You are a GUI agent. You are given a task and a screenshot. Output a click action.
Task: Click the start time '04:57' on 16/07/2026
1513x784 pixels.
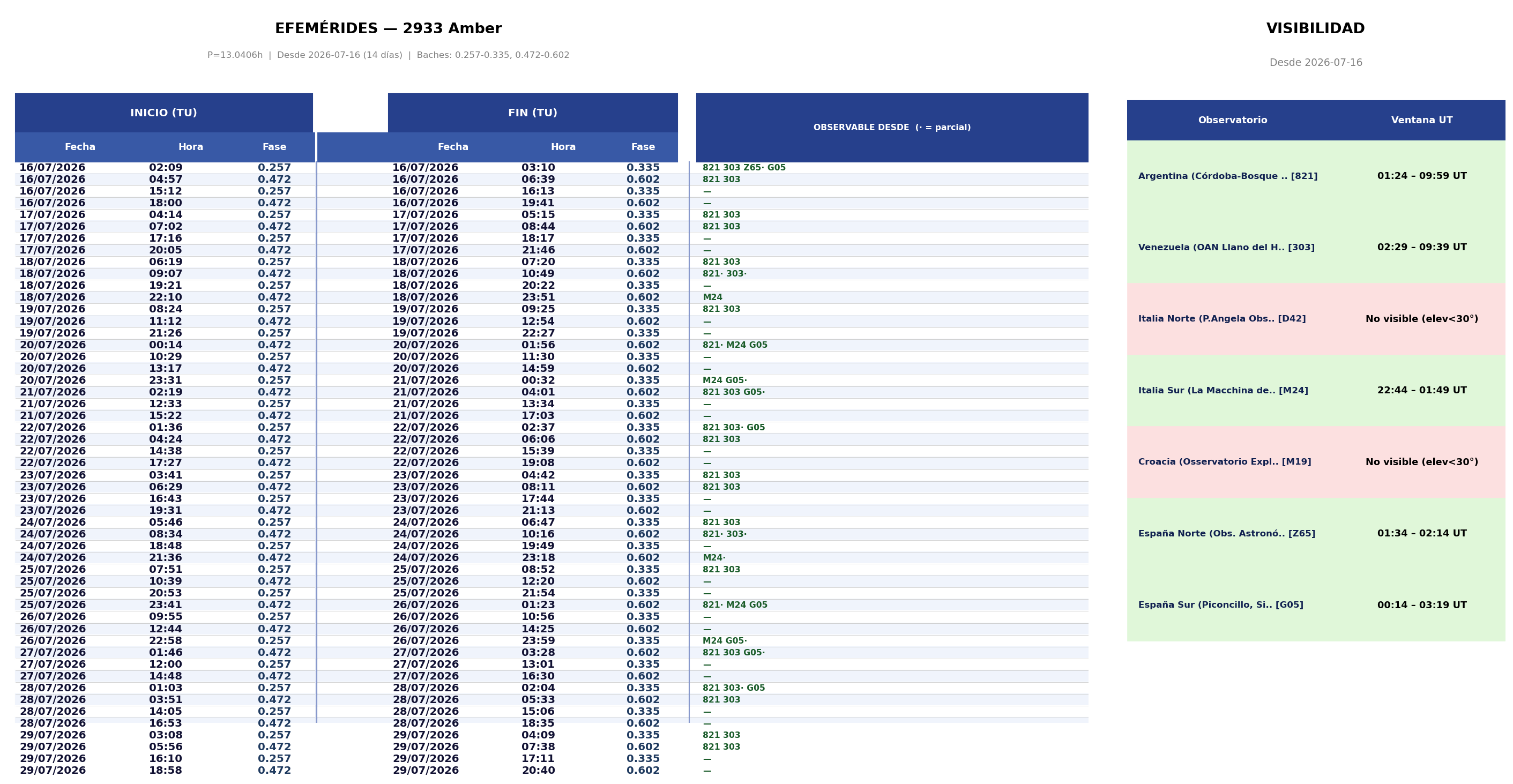166,180
